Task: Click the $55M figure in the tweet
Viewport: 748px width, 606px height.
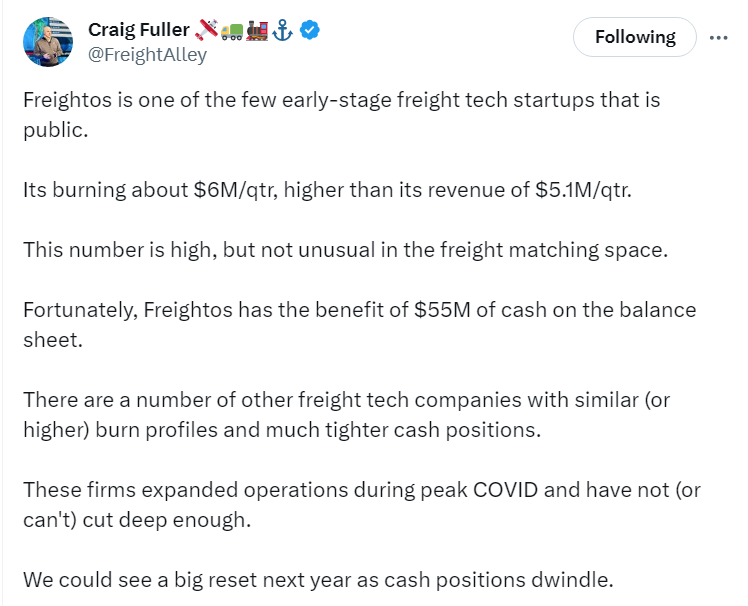Action: point(442,310)
